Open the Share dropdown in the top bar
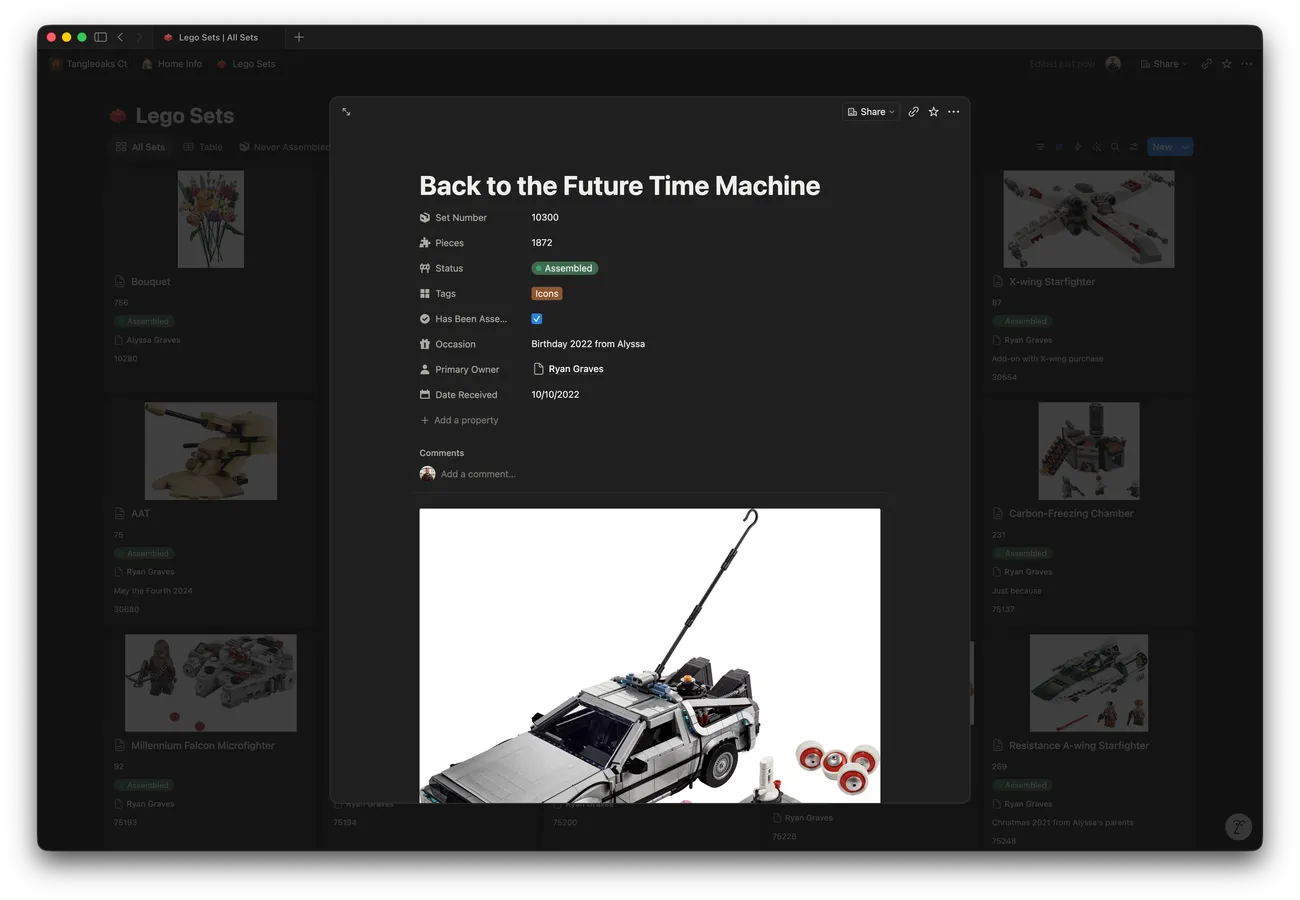The height and width of the screenshot is (900, 1300). [x=1163, y=64]
